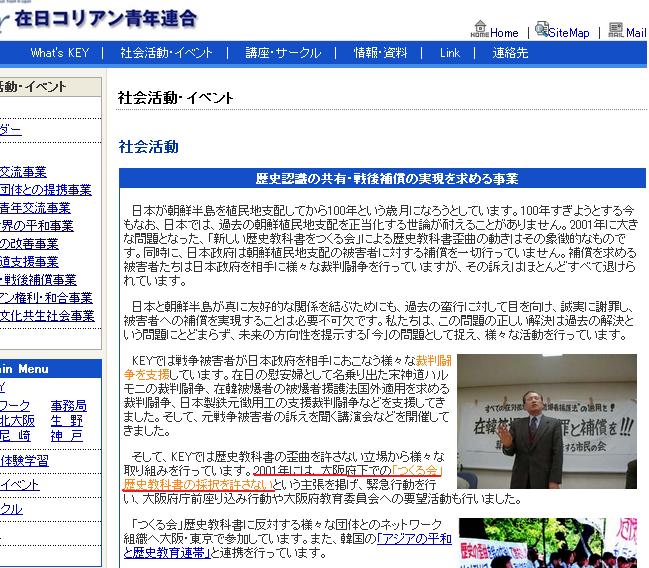Open Link menu item

tap(450, 53)
